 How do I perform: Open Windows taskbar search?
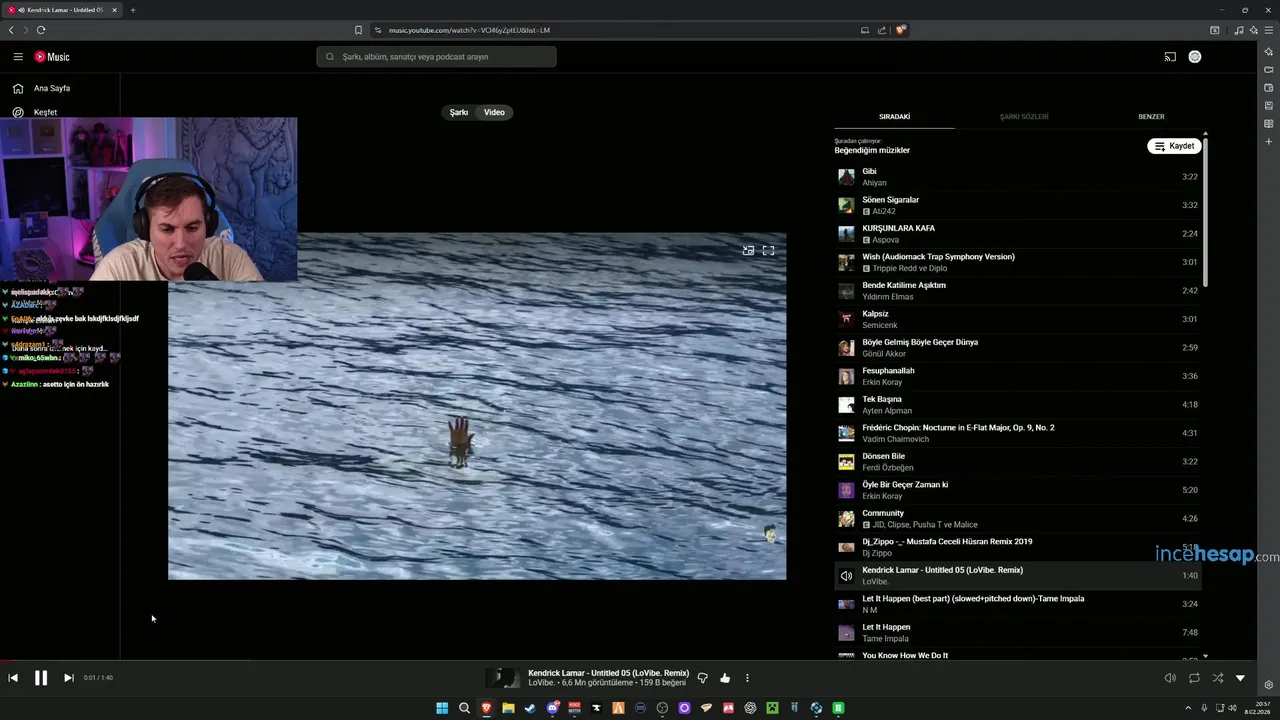tap(464, 708)
